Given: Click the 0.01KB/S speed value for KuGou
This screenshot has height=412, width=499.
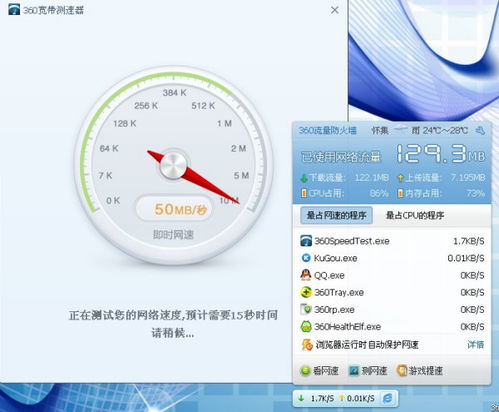Looking at the screenshot, I should pos(466,258).
